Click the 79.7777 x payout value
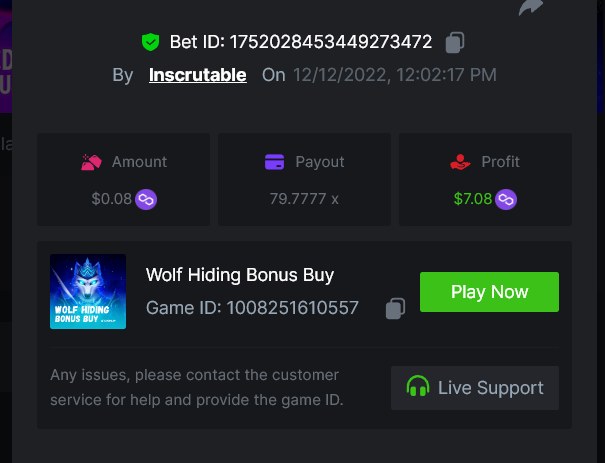605x463 pixels. point(304,199)
